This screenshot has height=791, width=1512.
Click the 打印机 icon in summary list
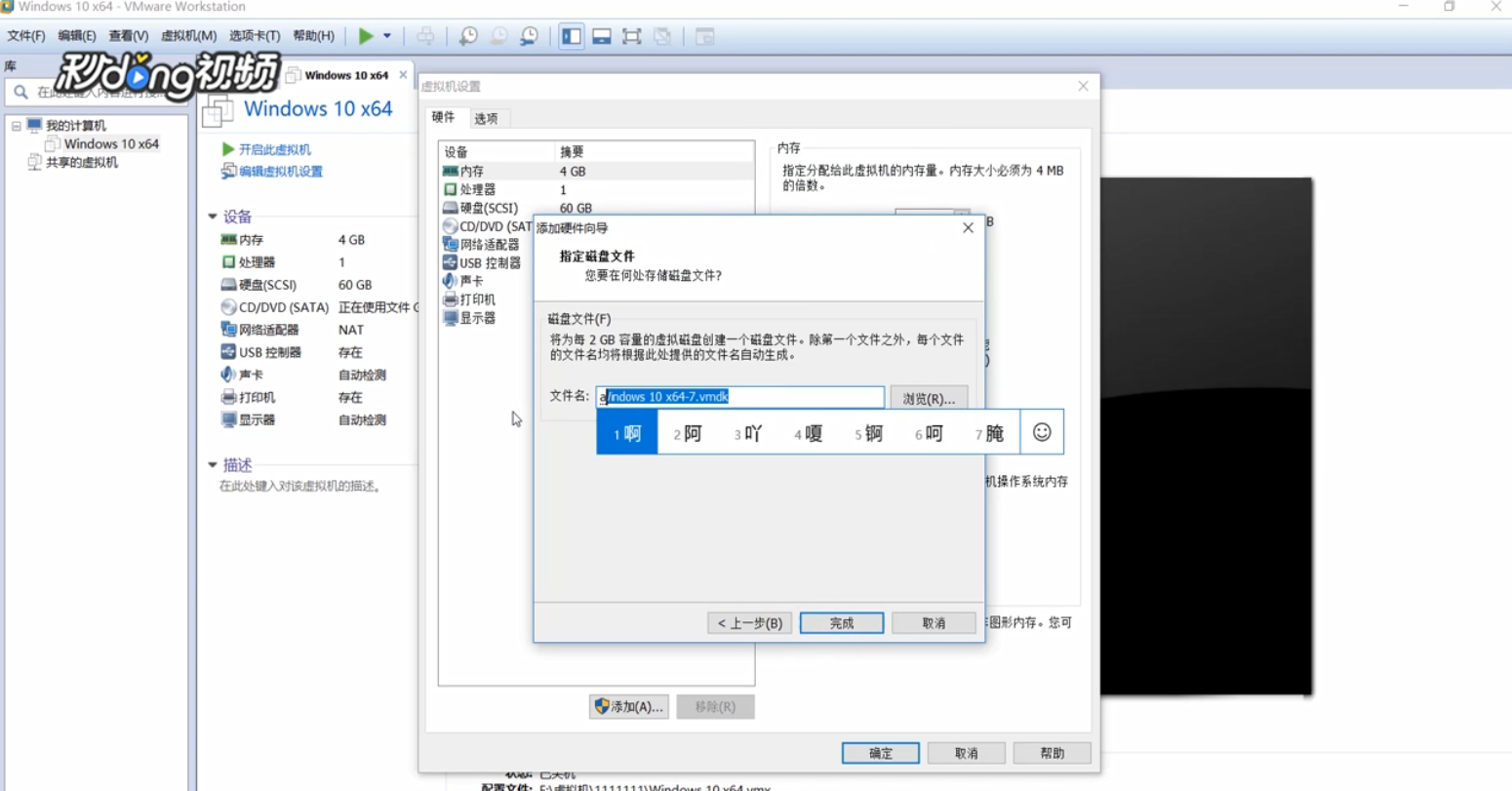tap(228, 397)
